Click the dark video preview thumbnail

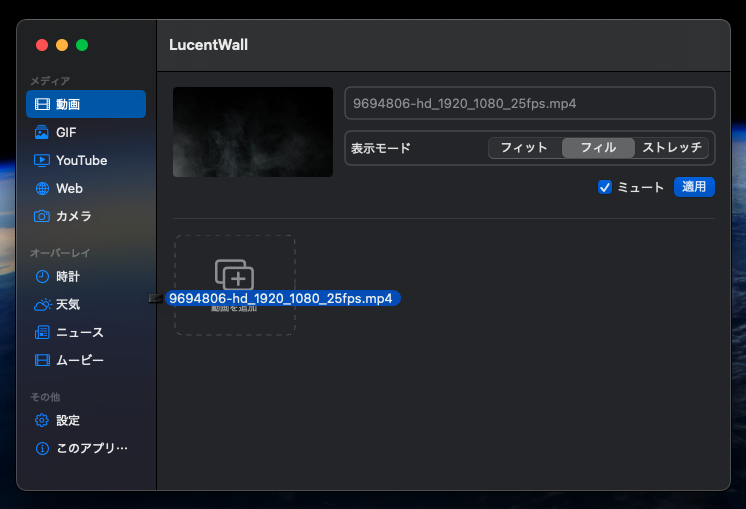(x=253, y=132)
